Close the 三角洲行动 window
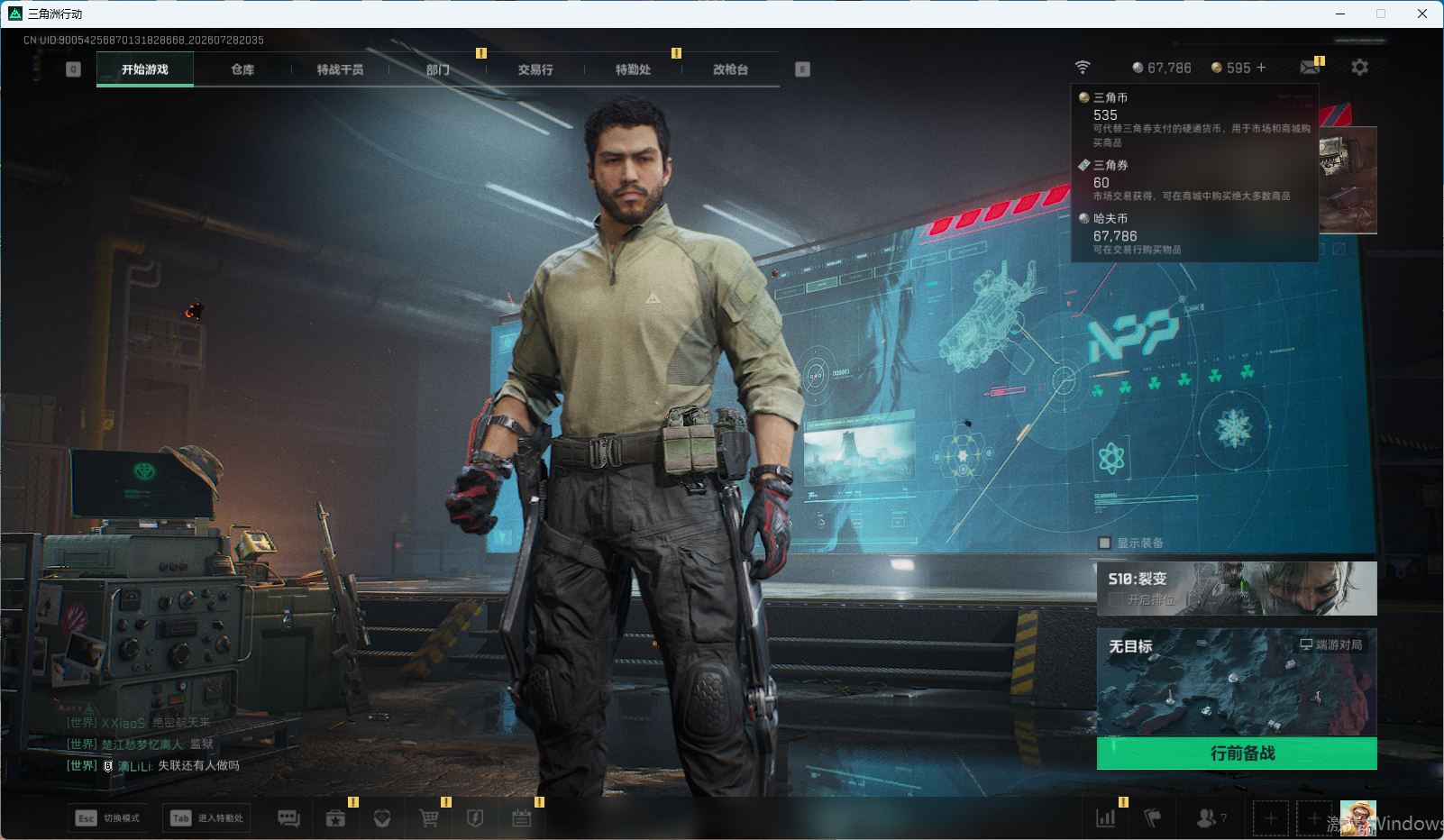1444x840 pixels. (1422, 14)
